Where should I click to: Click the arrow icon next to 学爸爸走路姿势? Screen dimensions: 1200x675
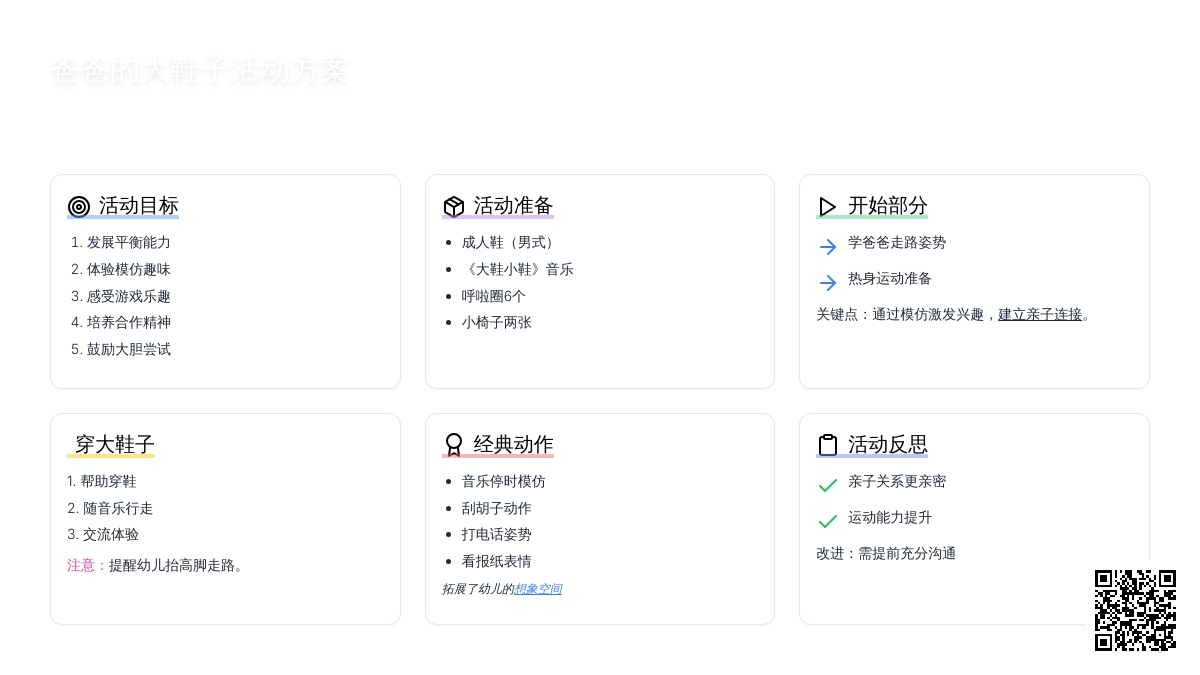coord(828,247)
